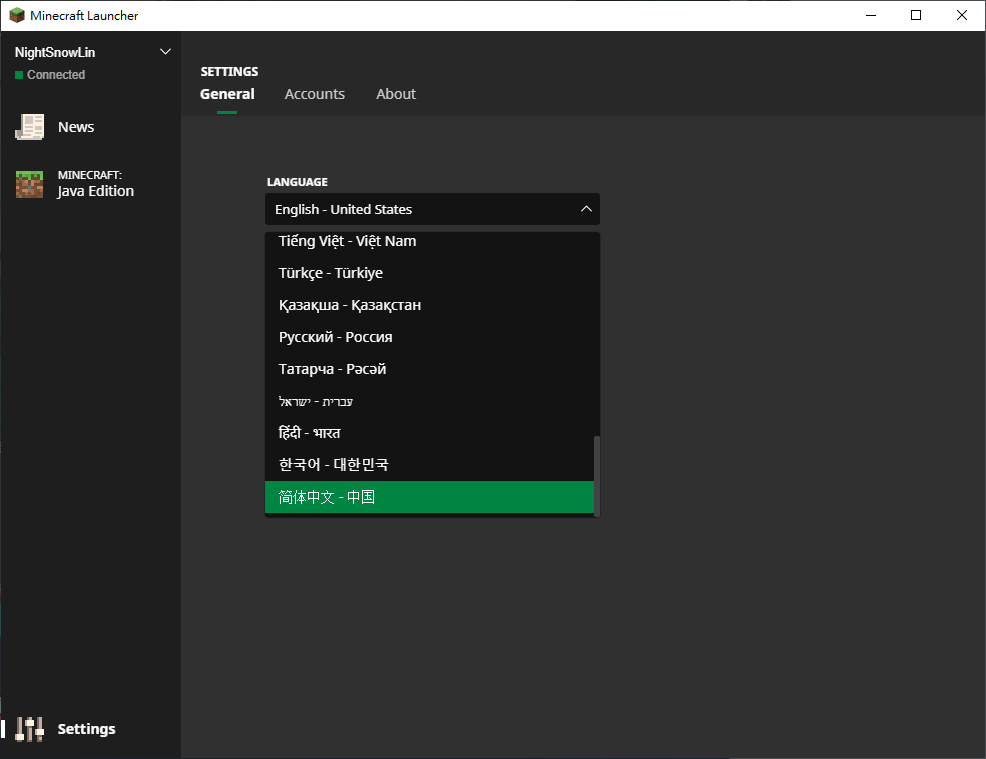Viewport: 986px width, 759px height.
Task: Choose Tiếng Việt - Việt Nam language
Action: pyautogui.click(x=348, y=241)
